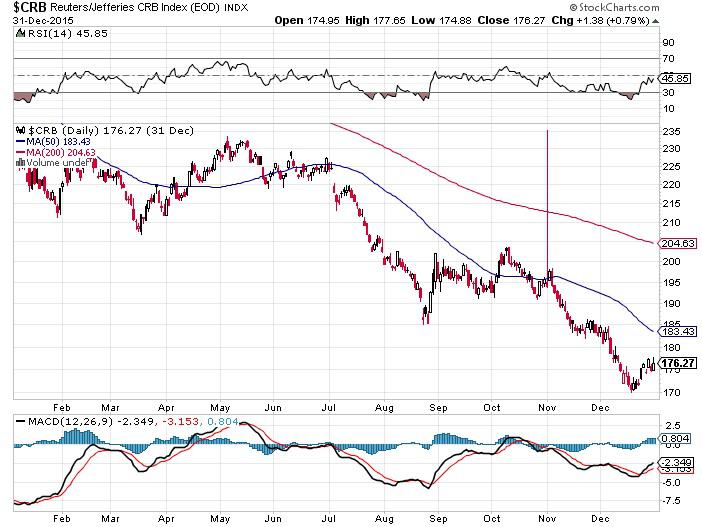Click the blue MA(50) legend line marker
The width and height of the screenshot is (702, 527).
(x=21, y=141)
